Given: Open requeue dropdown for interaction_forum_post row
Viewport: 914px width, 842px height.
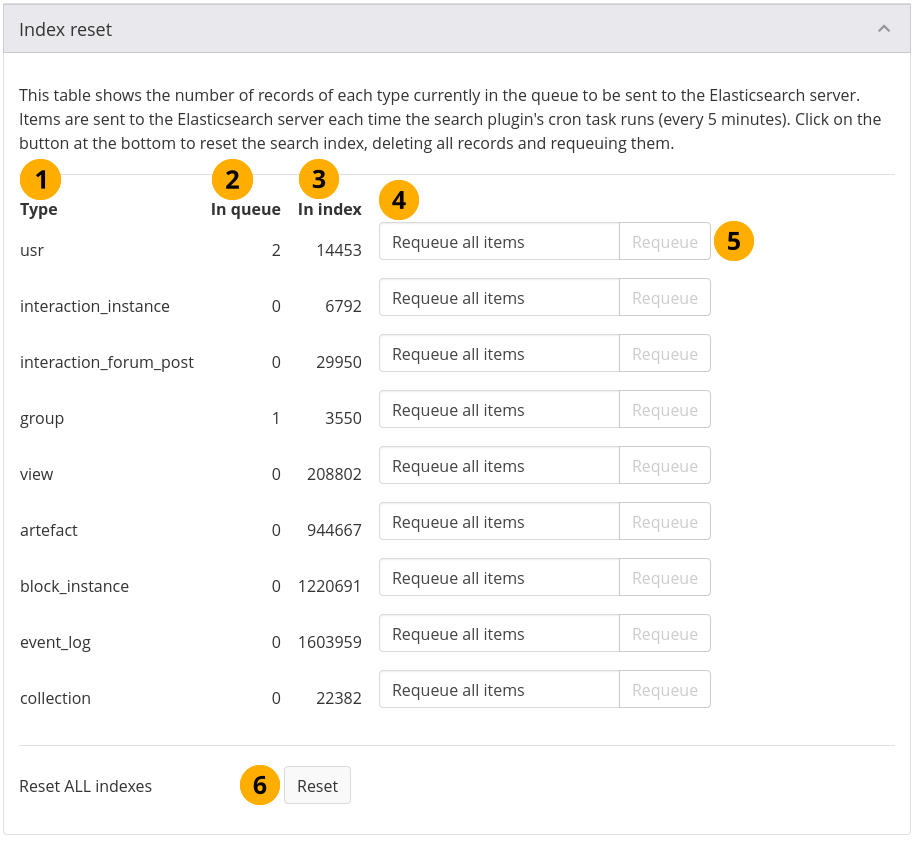Looking at the screenshot, I should (x=499, y=354).
